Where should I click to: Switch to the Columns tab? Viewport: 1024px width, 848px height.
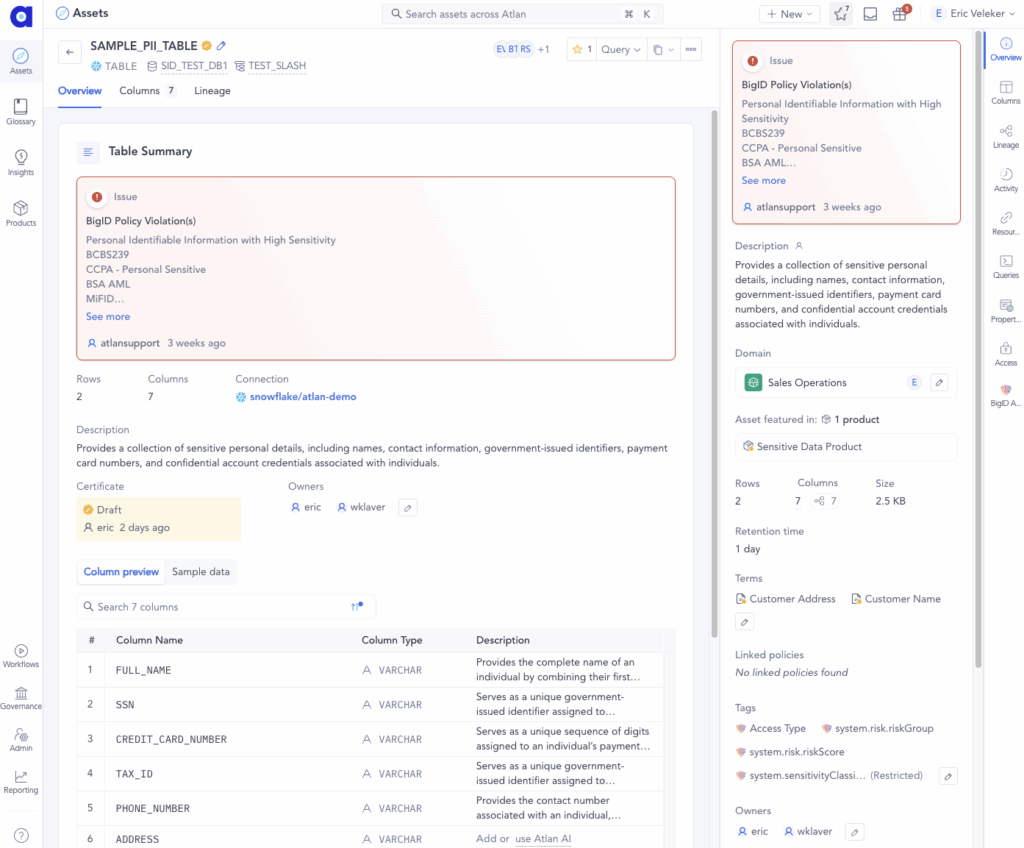146,91
